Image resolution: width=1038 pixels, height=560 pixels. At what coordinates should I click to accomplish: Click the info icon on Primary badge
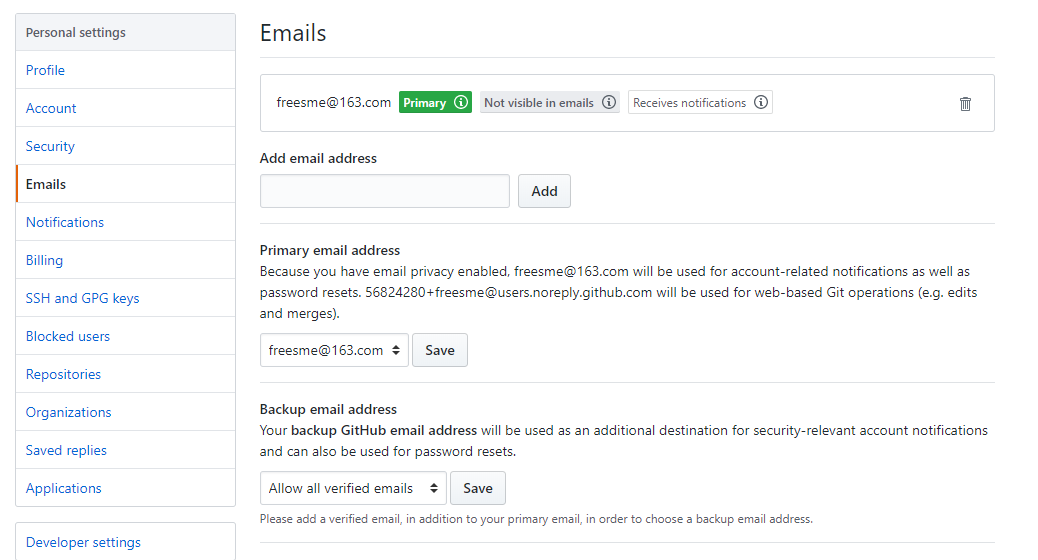click(461, 102)
